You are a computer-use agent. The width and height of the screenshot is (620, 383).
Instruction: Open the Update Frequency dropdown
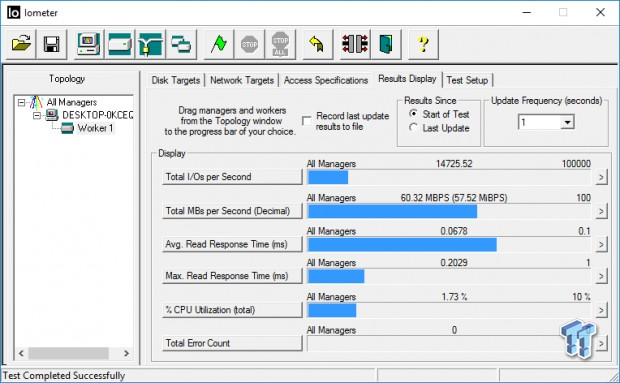click(x=567, y=122)
